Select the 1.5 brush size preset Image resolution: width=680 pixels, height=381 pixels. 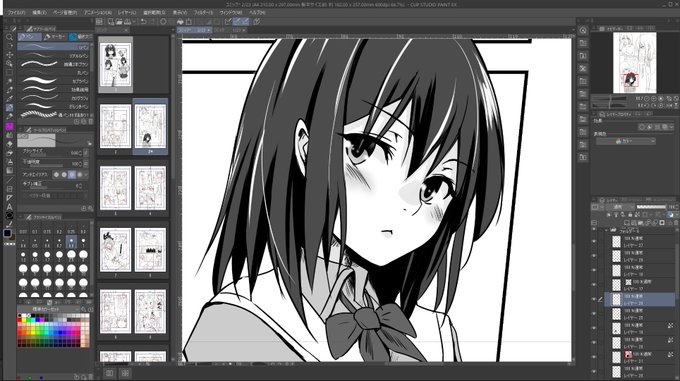(35, 256)
